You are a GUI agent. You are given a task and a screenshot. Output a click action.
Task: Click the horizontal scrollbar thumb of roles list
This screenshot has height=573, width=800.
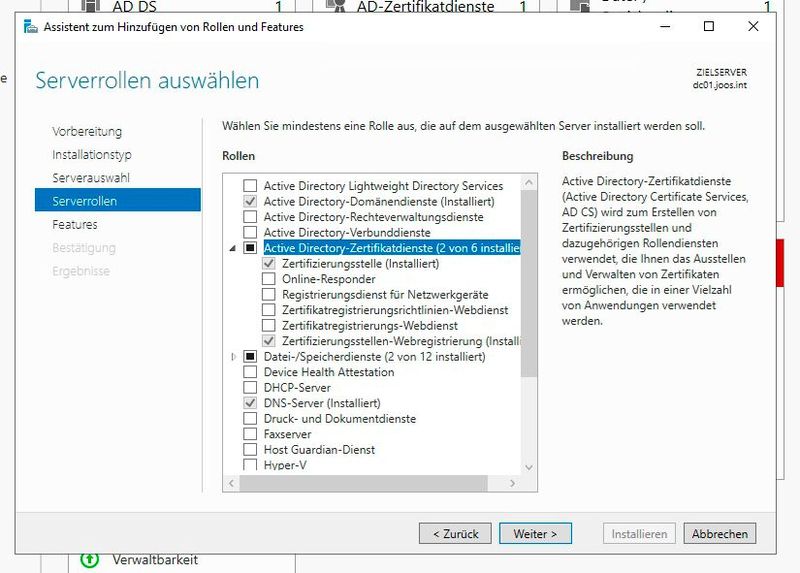point(364,483)
